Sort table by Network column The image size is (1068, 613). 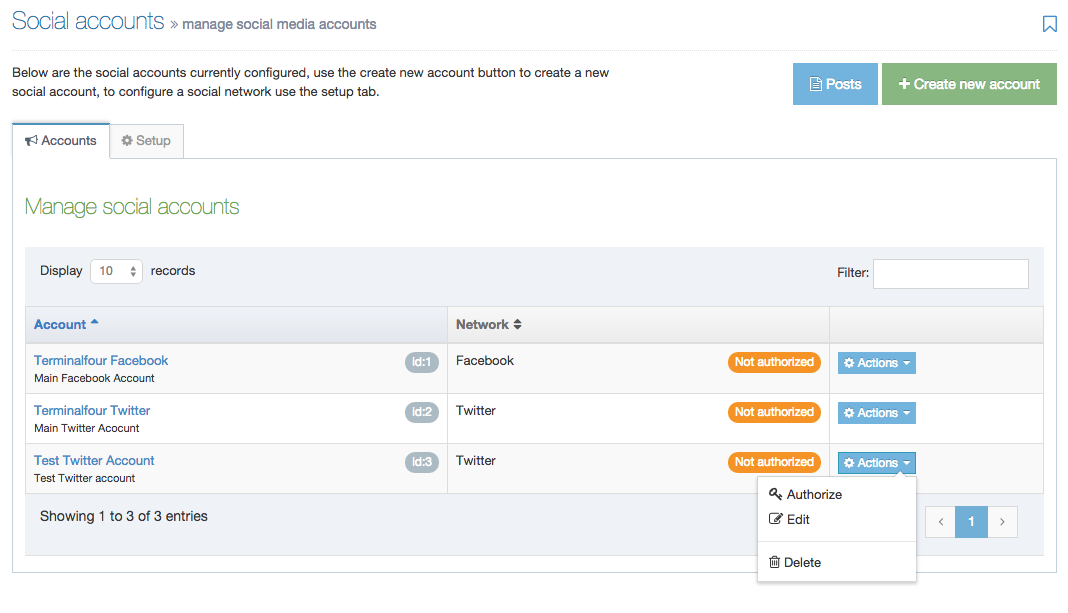point(489,324)
